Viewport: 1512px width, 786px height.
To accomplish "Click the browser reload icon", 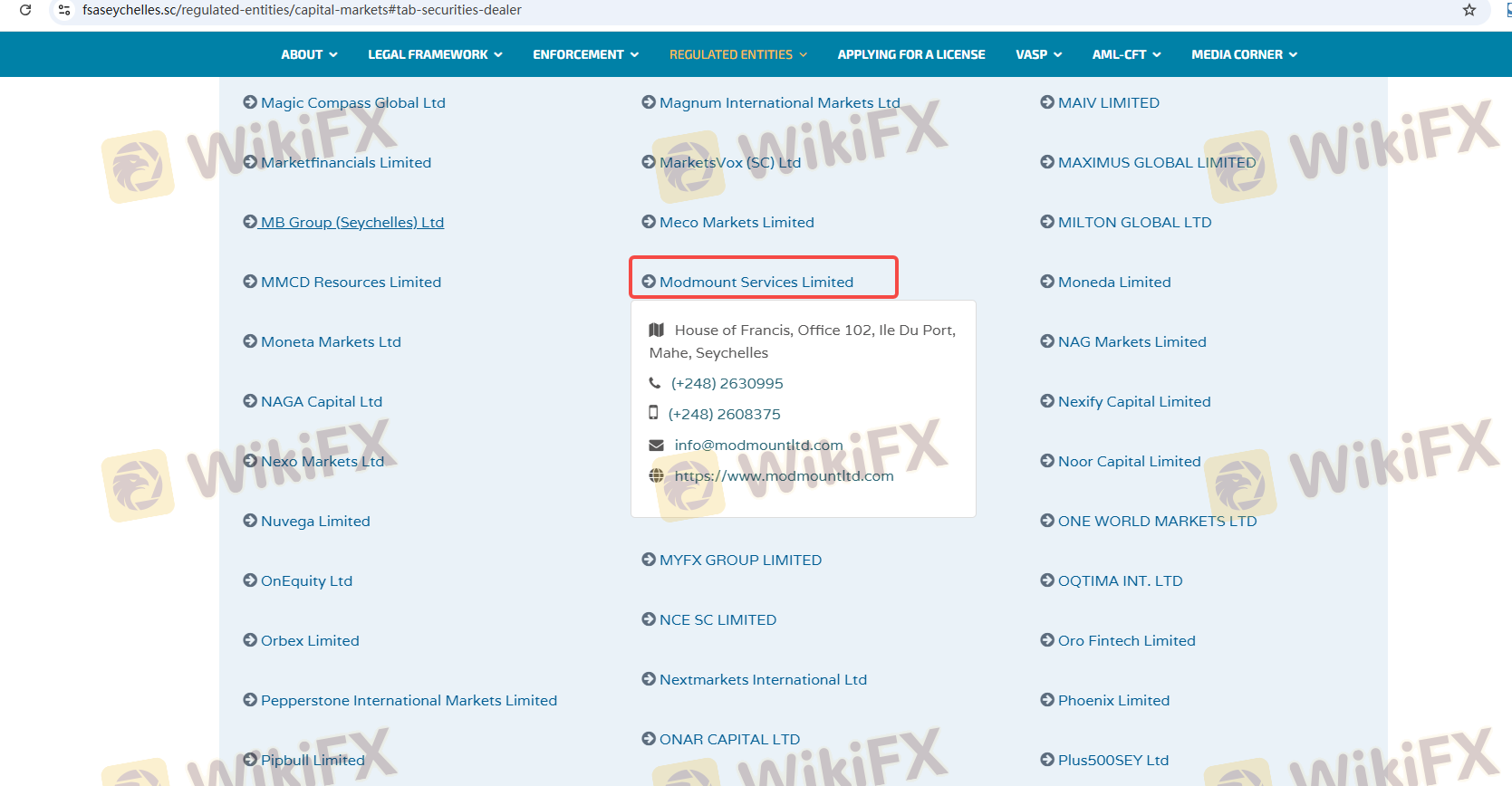I will click(x=25, y=10).
